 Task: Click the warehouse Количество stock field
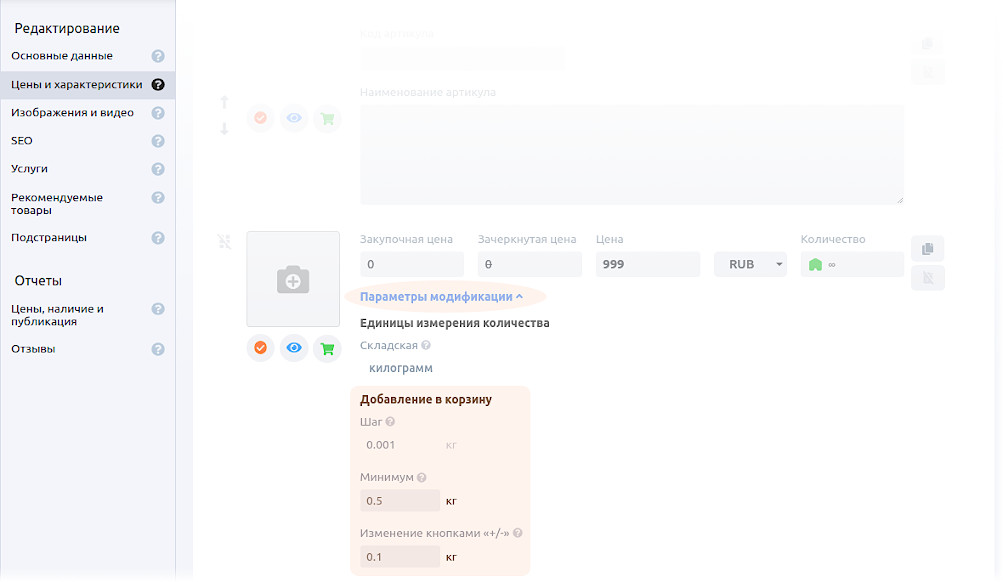852,265
